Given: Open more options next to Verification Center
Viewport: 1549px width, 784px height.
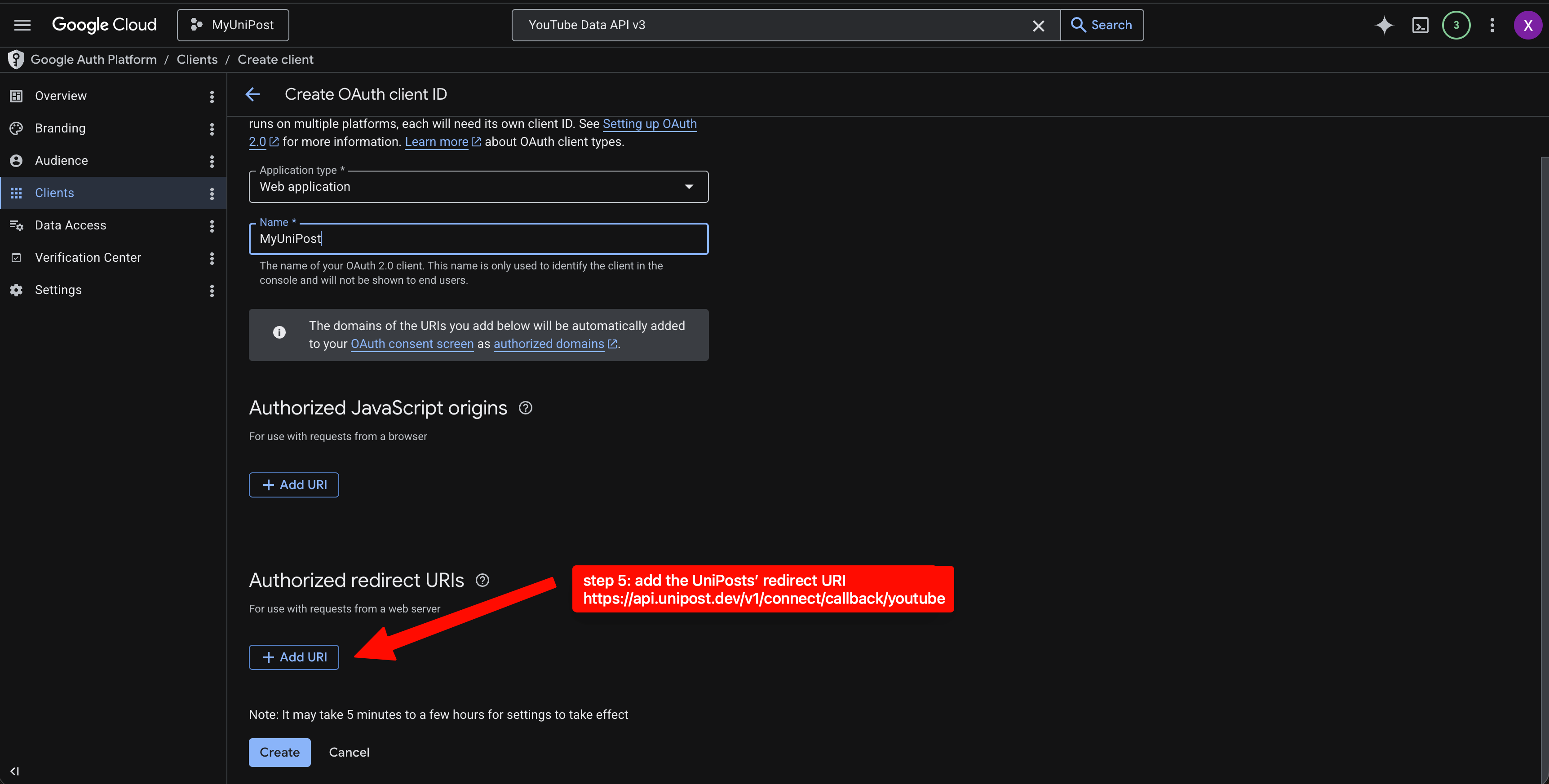Looking at the screenshot, I should (212, 259).
